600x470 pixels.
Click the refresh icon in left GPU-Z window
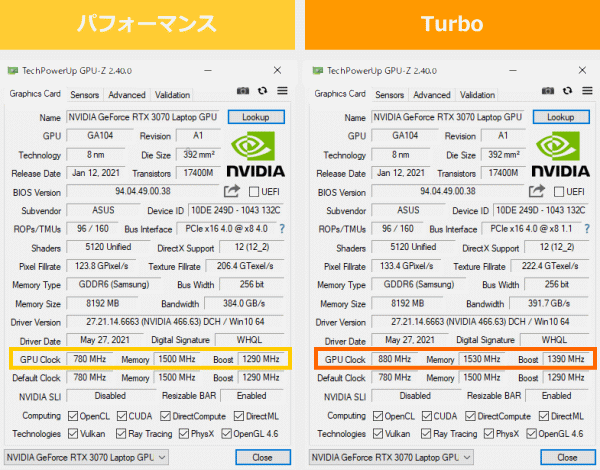[x=262, y=91]
